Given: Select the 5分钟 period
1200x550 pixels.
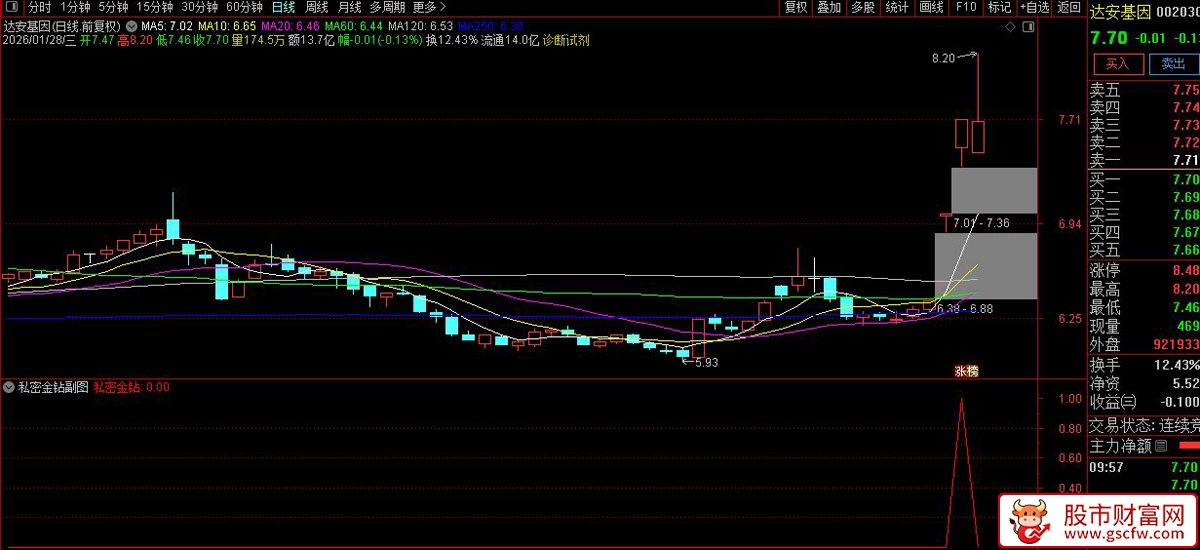Looking at the screenshot, I should point(113,7).
